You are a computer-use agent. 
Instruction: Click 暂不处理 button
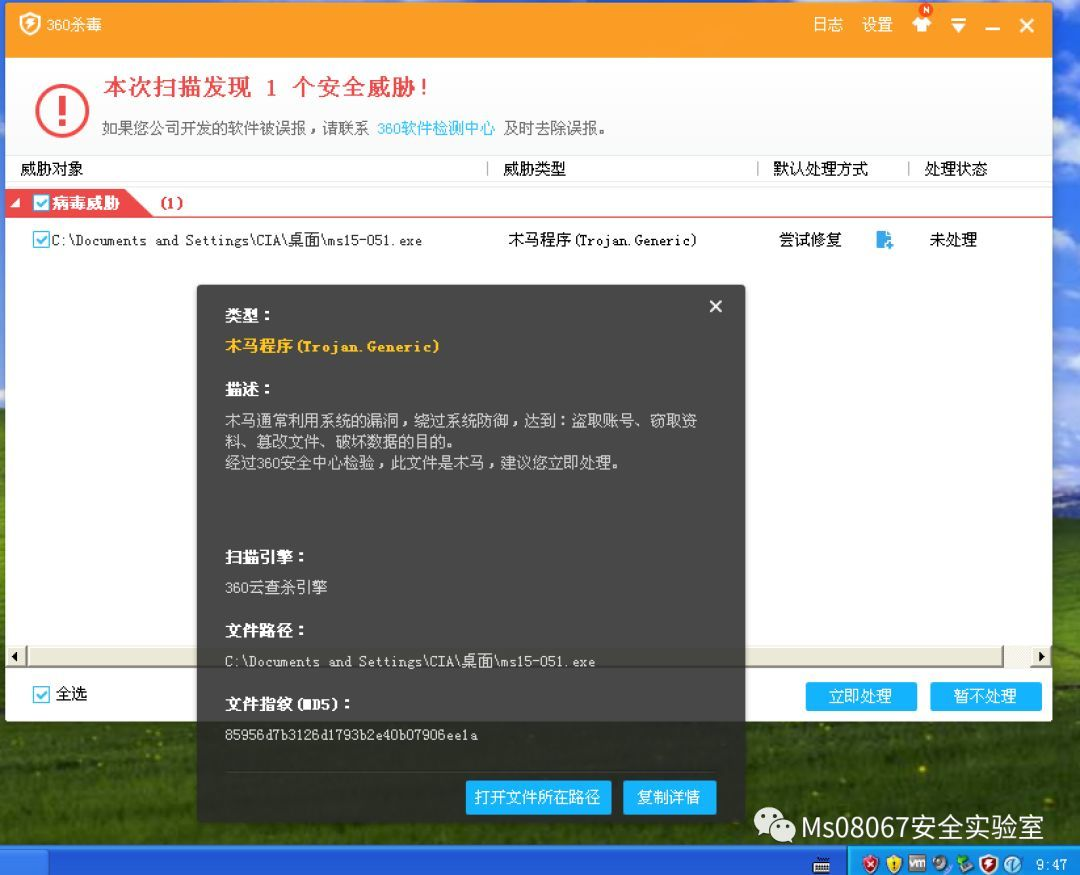pyautogui.click(x=985, y=696)
